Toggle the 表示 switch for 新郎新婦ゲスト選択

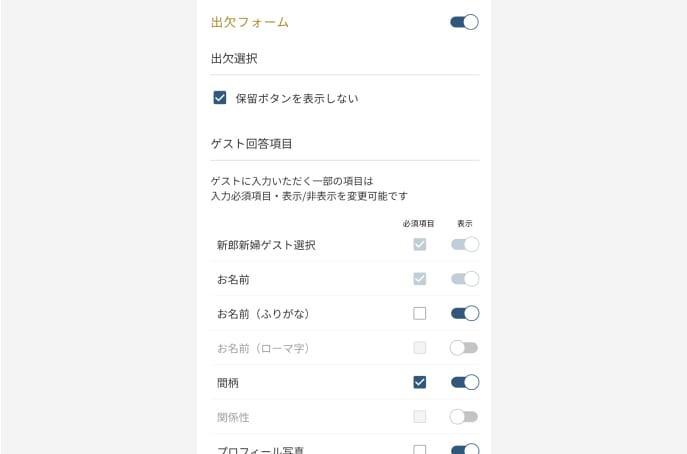(x=464, y=244)
